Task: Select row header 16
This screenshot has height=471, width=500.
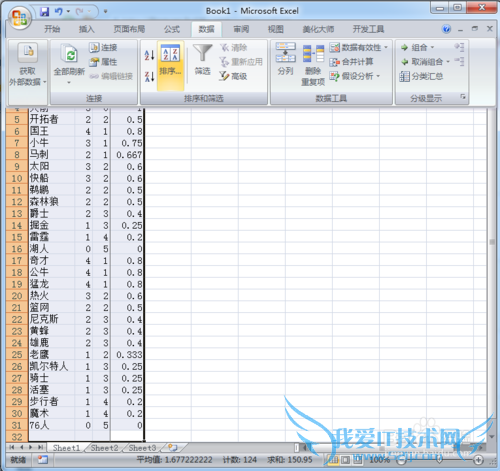Action: pos(17,249)
